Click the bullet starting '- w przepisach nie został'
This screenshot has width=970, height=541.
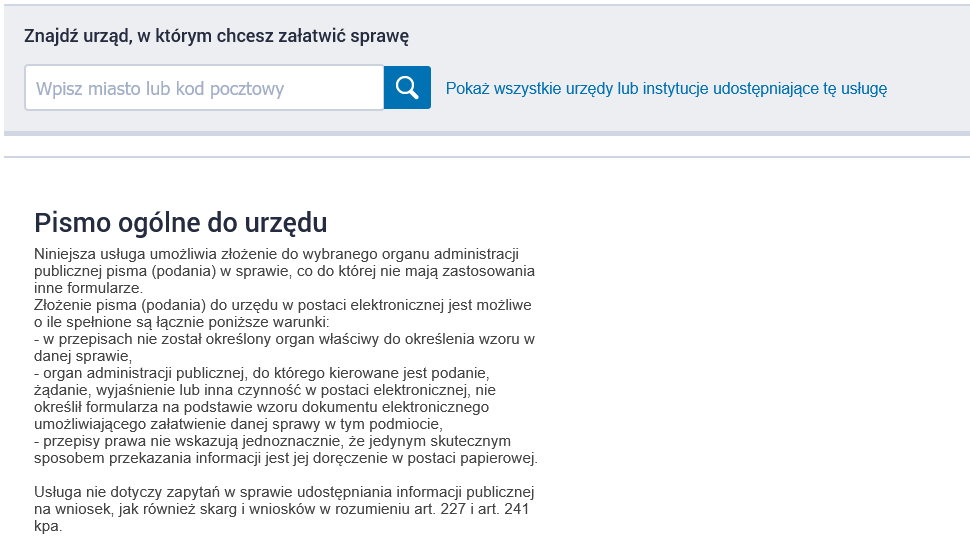tap(284, 339)
